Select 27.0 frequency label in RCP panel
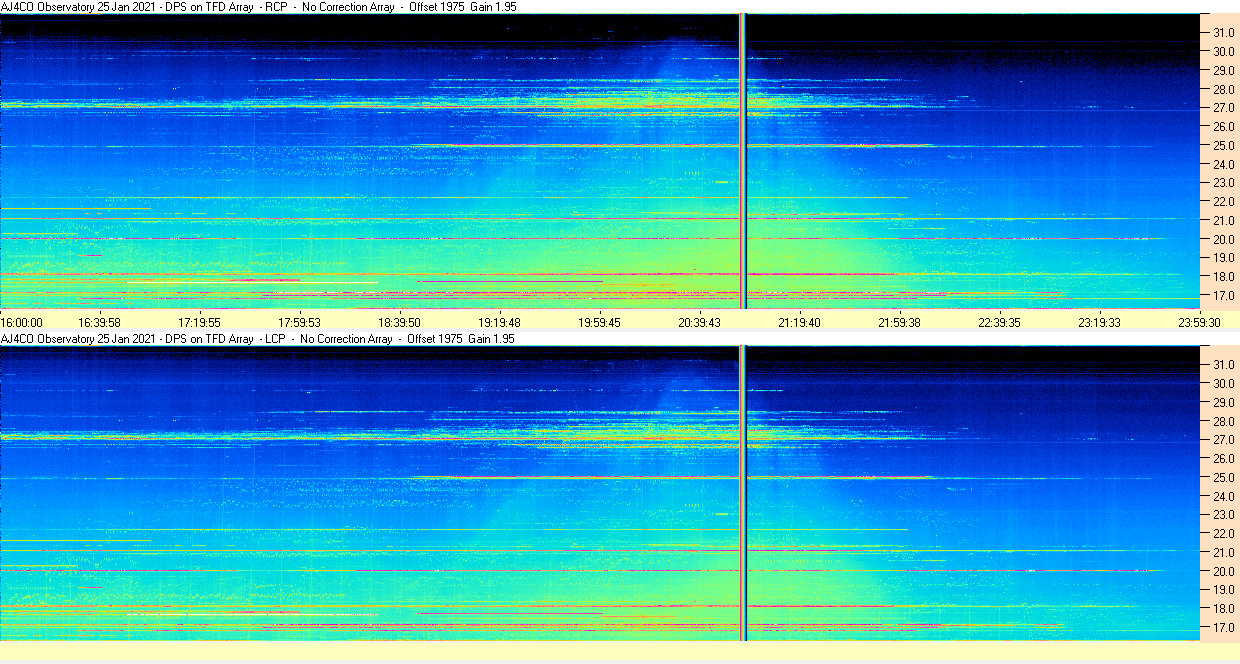Screen dimensions: 1240x664 tap(1224, 107)
